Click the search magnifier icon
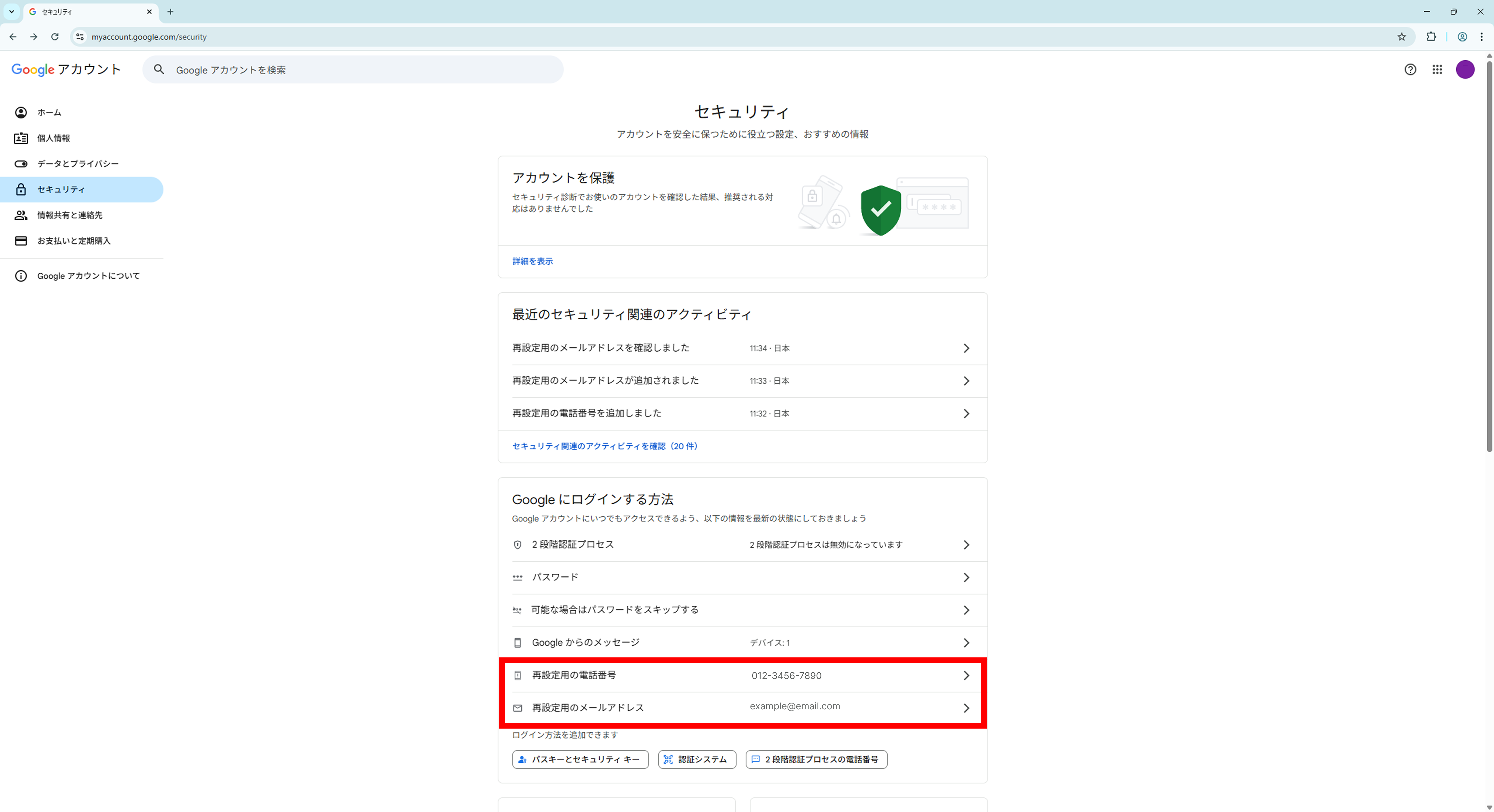This screenshot has width=1494, height=812. [159, 69]
